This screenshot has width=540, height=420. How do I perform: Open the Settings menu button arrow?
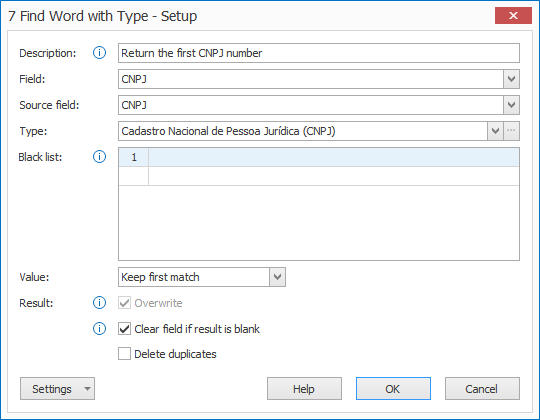[87, 389]
